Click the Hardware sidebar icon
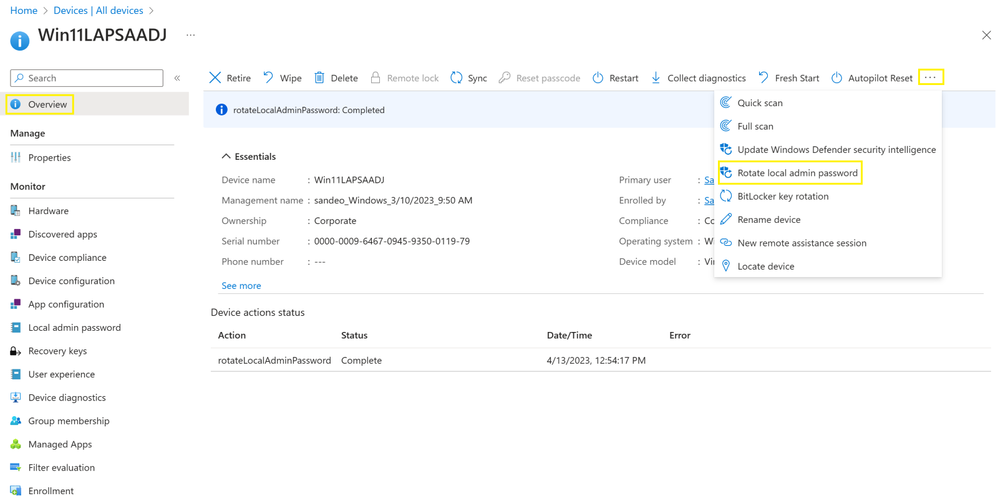 (16, 211)
